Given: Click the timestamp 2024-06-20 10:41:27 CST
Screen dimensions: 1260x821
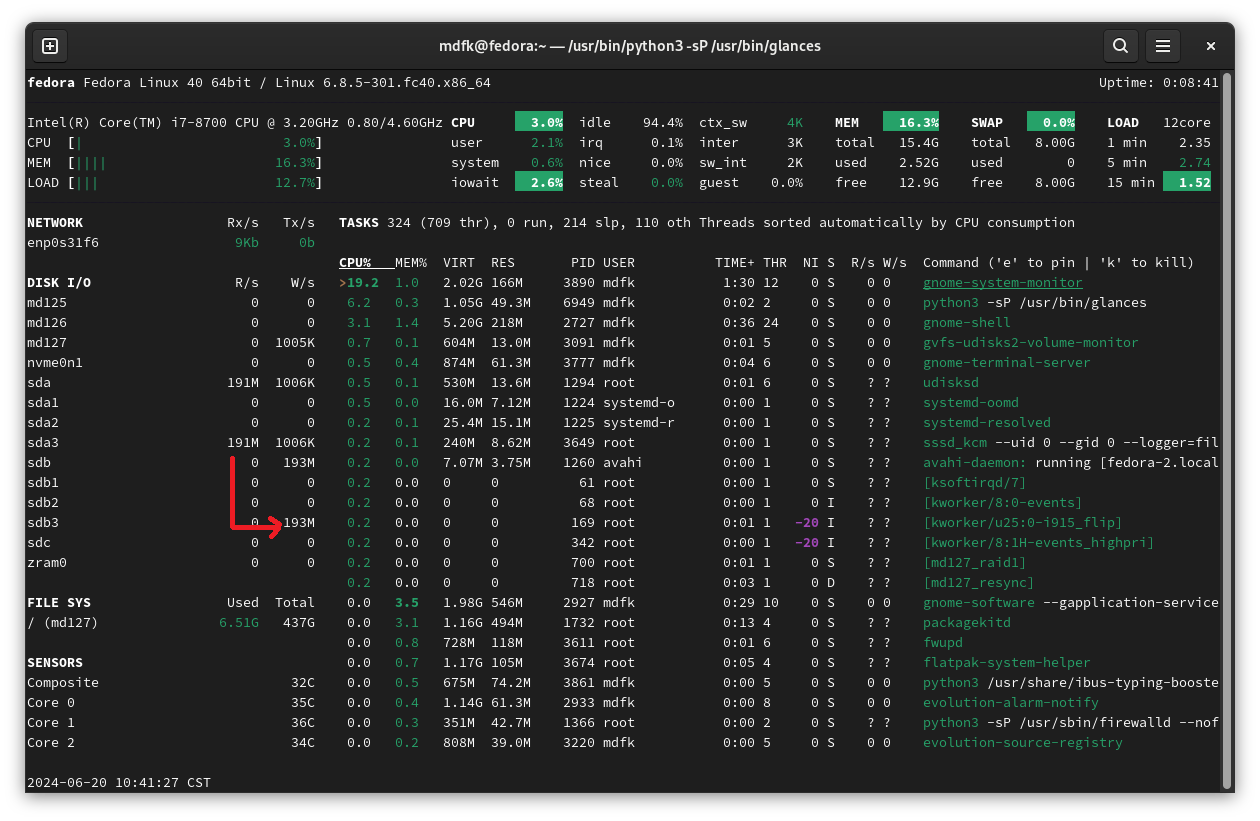Looking at the screenshot, I should (x=119, y=783).
